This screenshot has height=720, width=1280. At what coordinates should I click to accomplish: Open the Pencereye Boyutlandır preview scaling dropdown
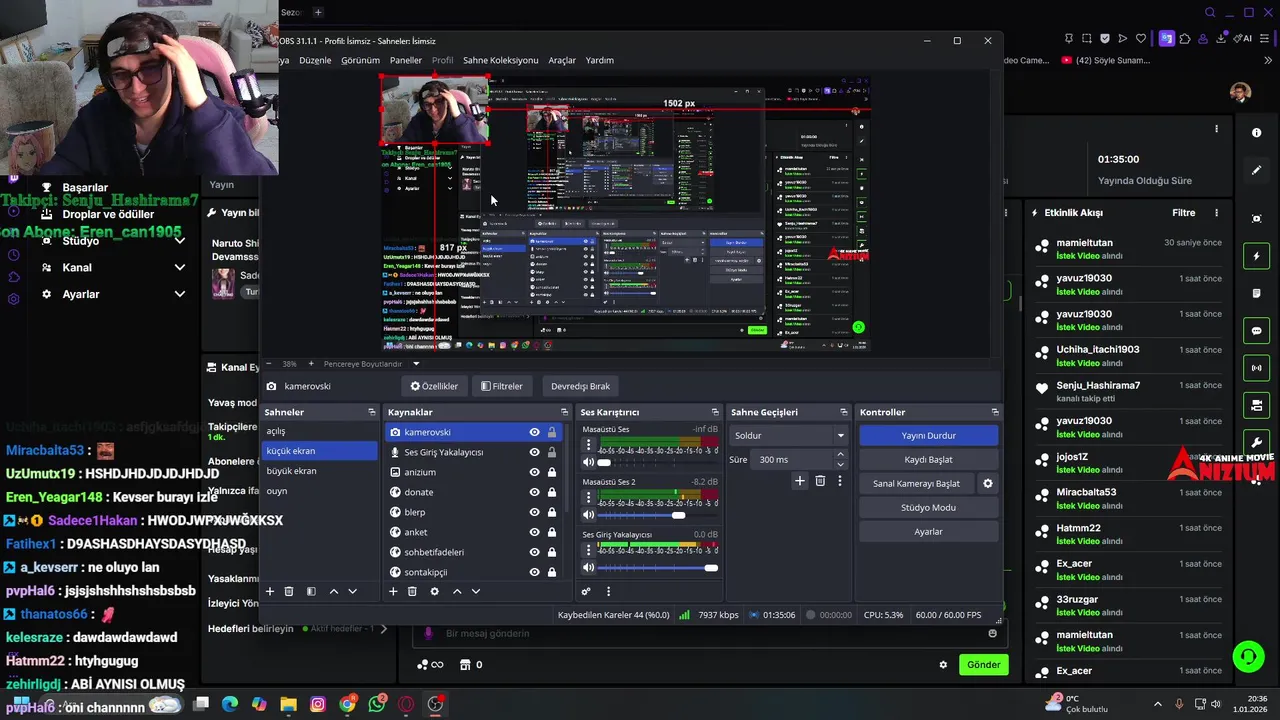370,364
